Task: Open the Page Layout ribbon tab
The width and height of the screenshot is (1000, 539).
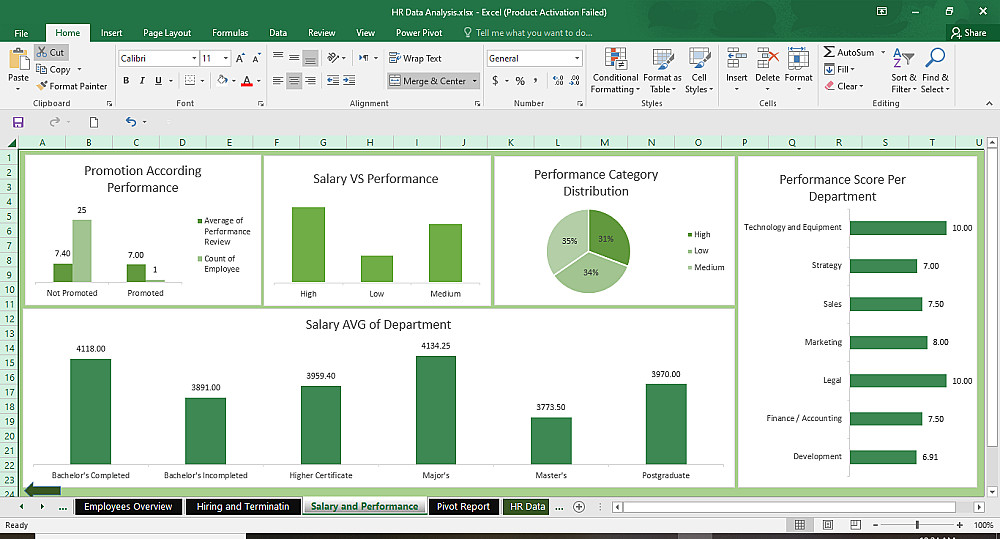Action: [166, 33]
